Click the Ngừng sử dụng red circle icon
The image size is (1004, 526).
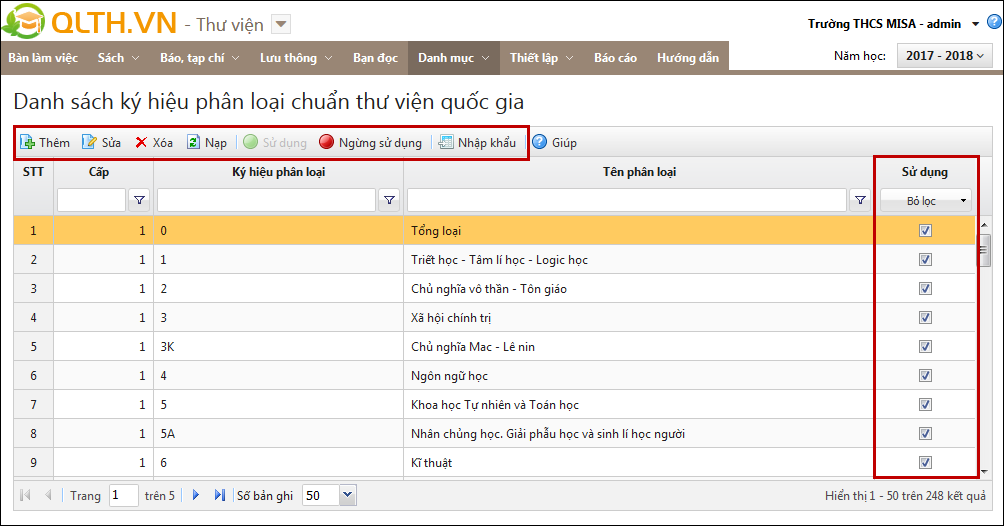coord(327,142)
